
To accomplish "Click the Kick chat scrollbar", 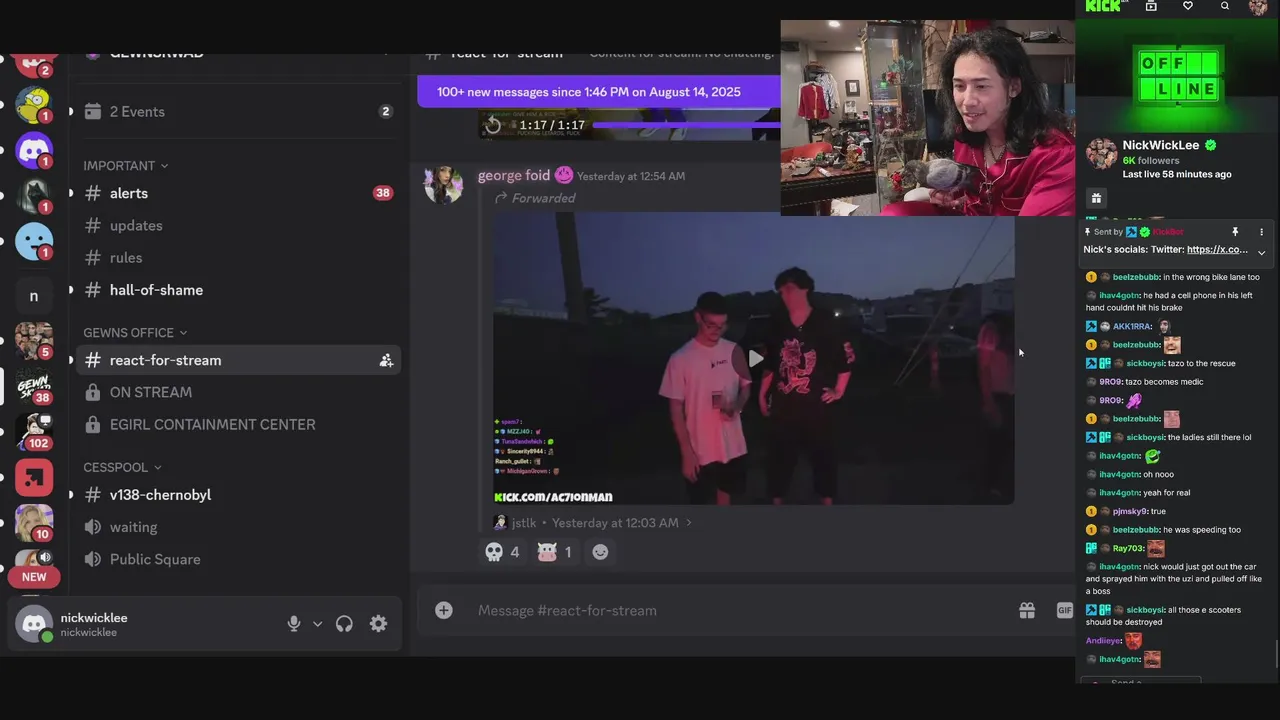I will (1276, 653).
